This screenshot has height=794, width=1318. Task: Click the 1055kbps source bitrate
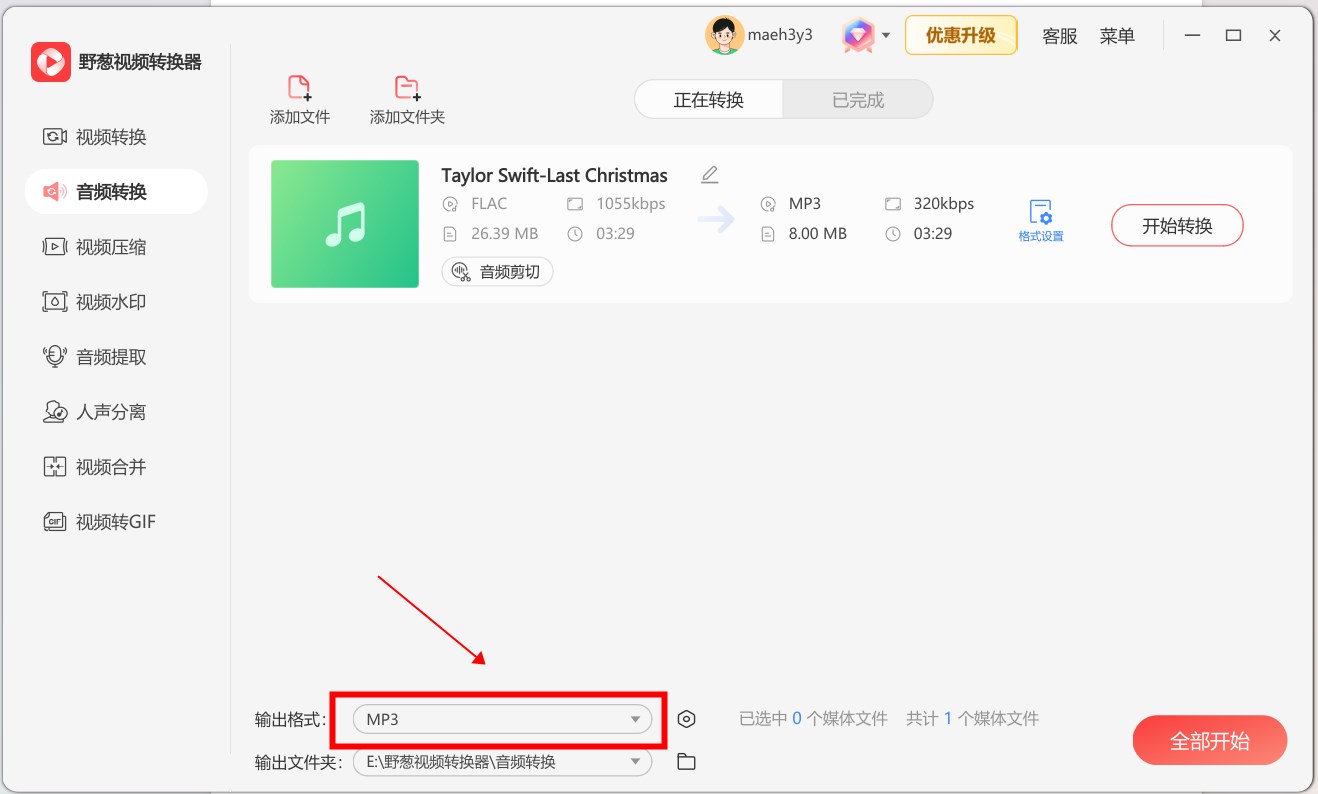tap(631, 204)
